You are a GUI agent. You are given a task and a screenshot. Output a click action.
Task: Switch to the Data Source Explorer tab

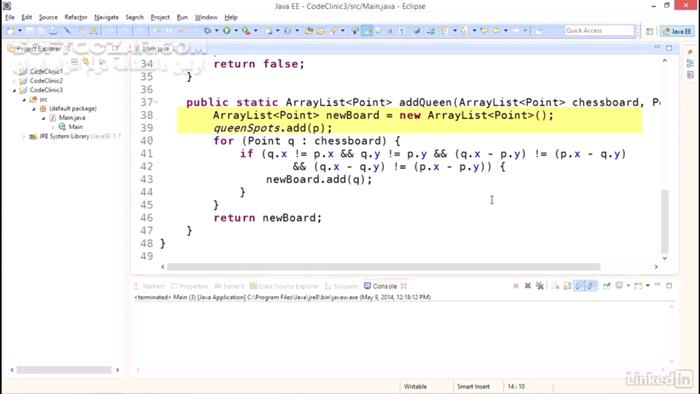[284, 286]
